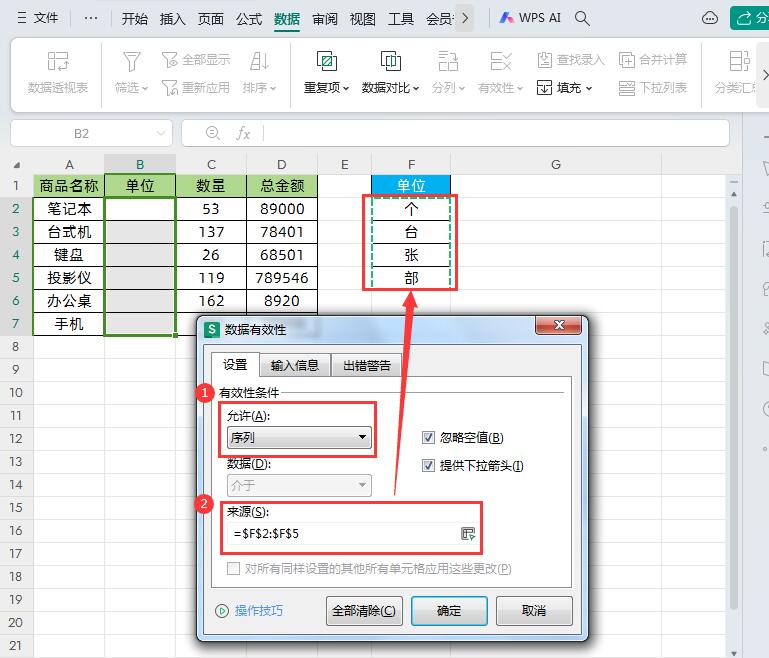Open the 工具 tab
The height and width of the screenshot is (658, 769).
(401, 19)
